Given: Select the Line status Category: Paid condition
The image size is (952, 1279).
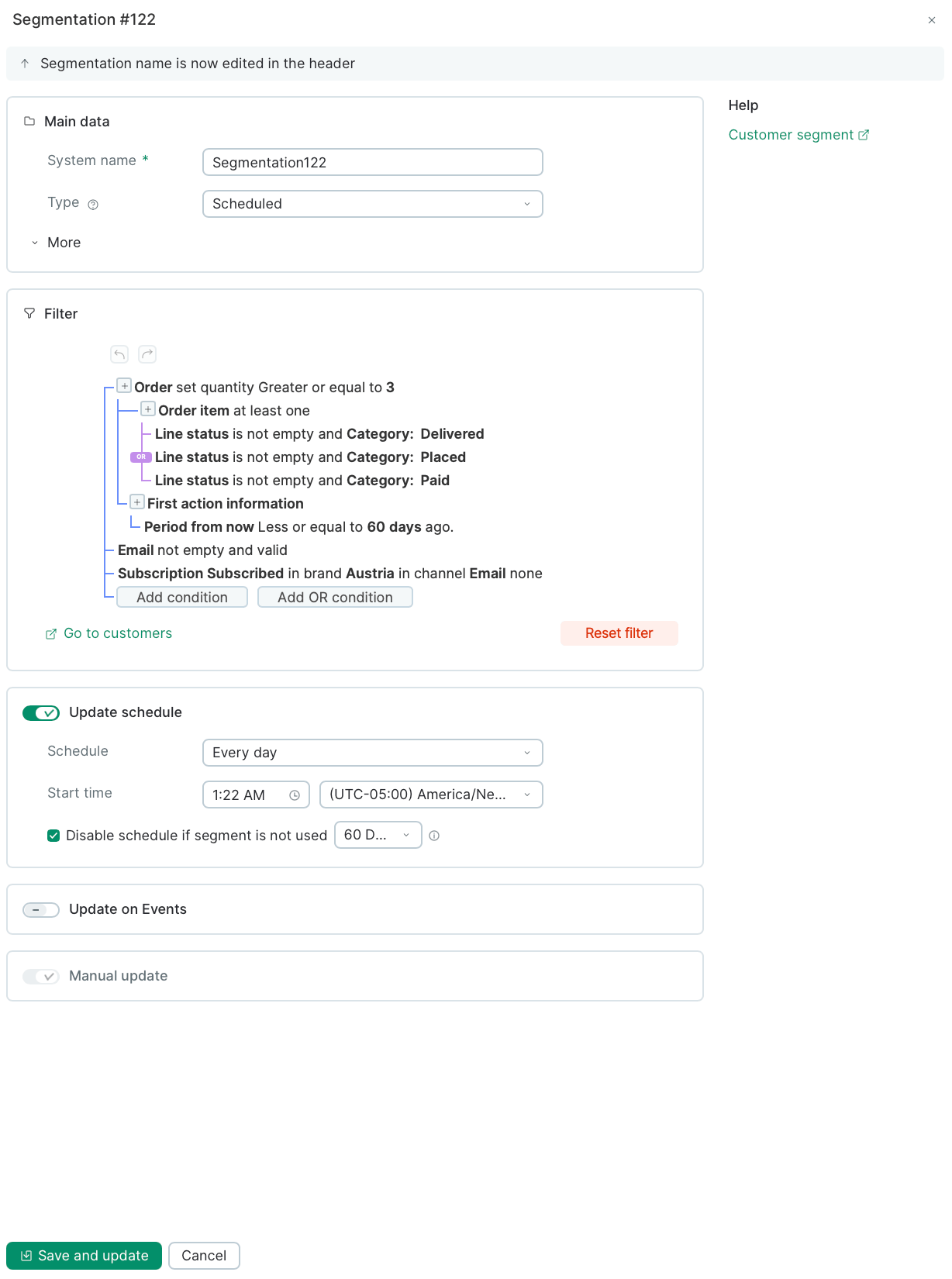Looking at the screenshot, I should pos(302,481).
